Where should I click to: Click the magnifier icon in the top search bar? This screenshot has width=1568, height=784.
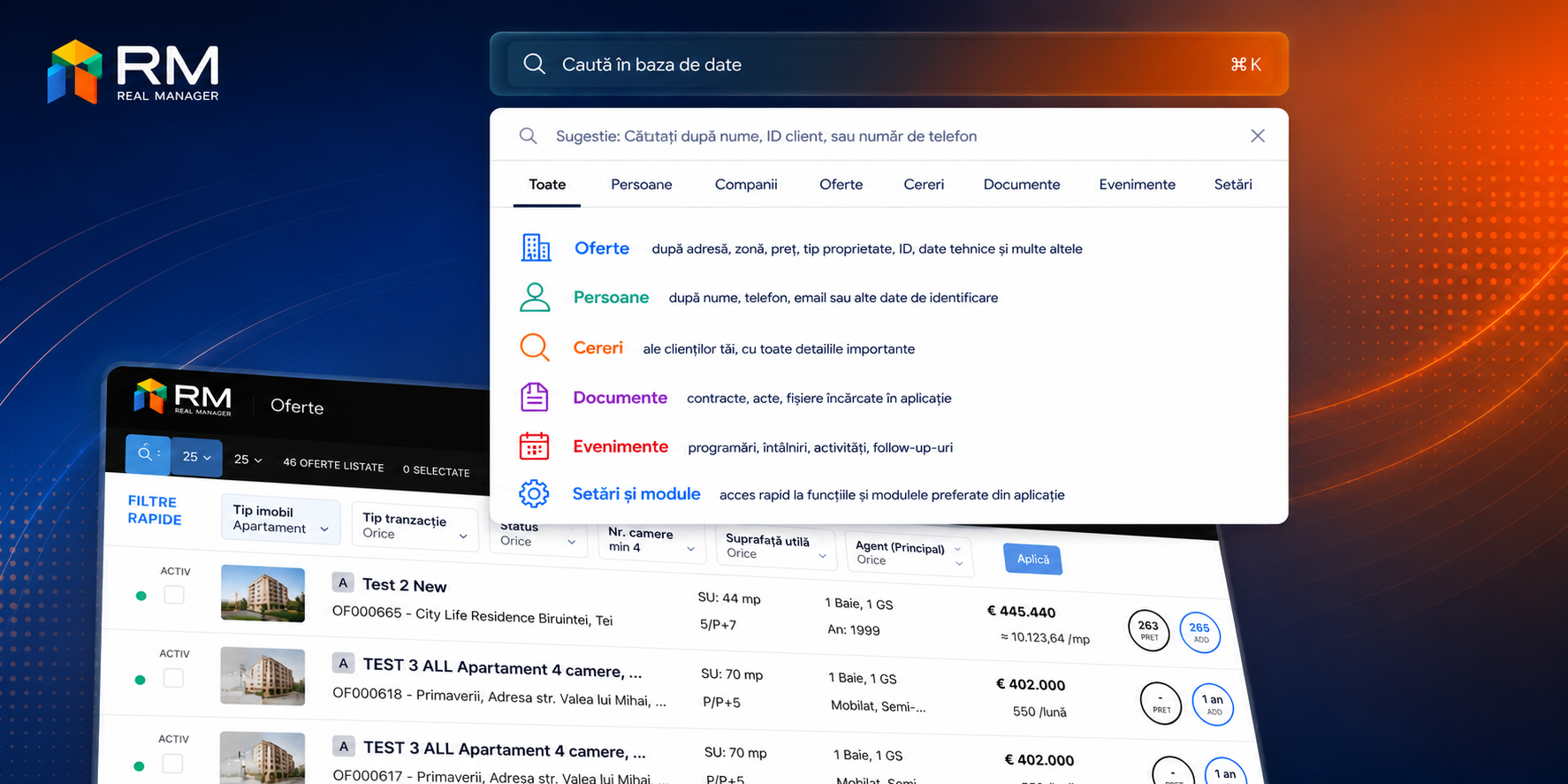point(534,64)
